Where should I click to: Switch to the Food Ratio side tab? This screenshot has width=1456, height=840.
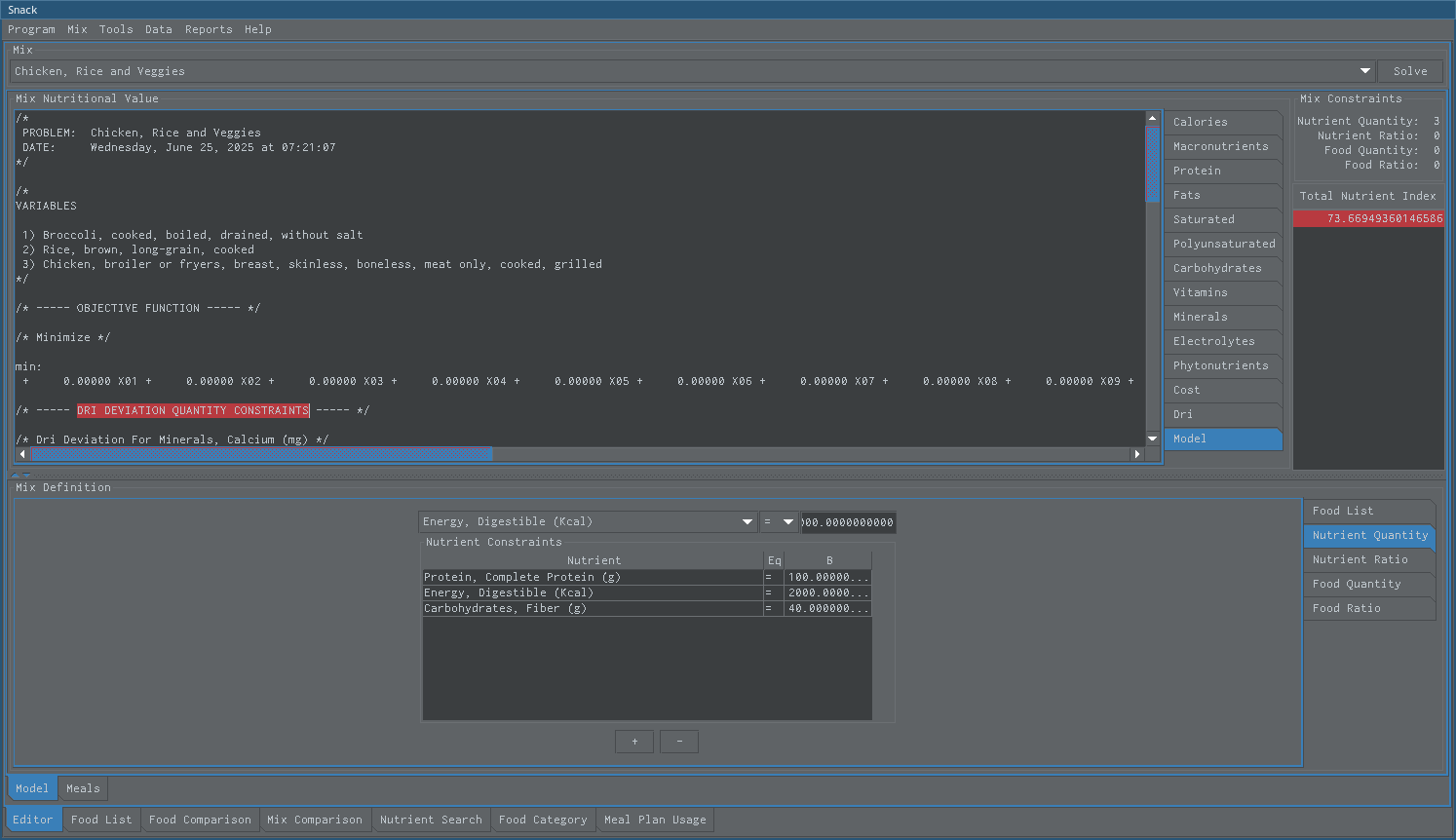click(1369, 608)
